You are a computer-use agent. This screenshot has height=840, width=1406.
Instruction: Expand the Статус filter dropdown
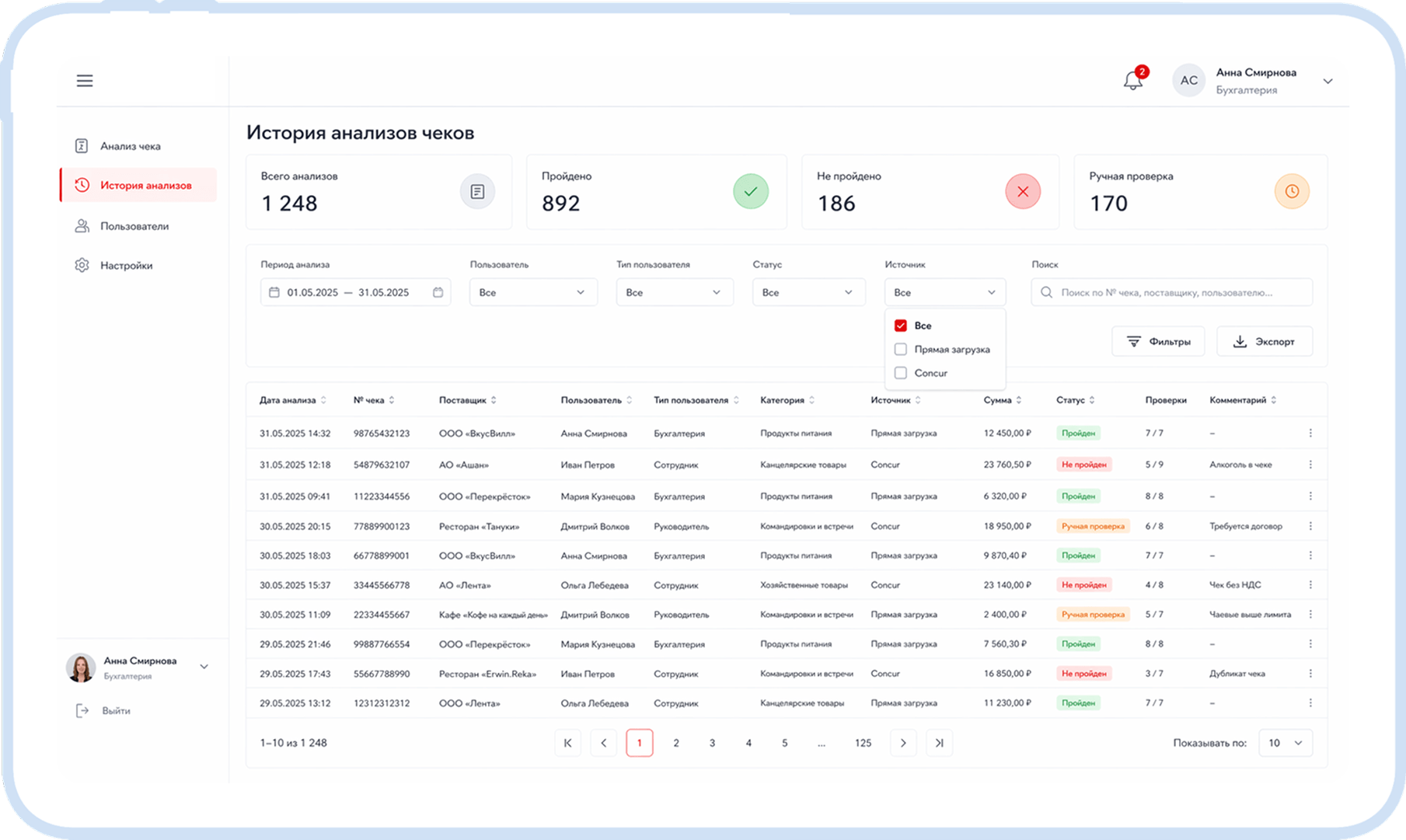coord(808,292)
